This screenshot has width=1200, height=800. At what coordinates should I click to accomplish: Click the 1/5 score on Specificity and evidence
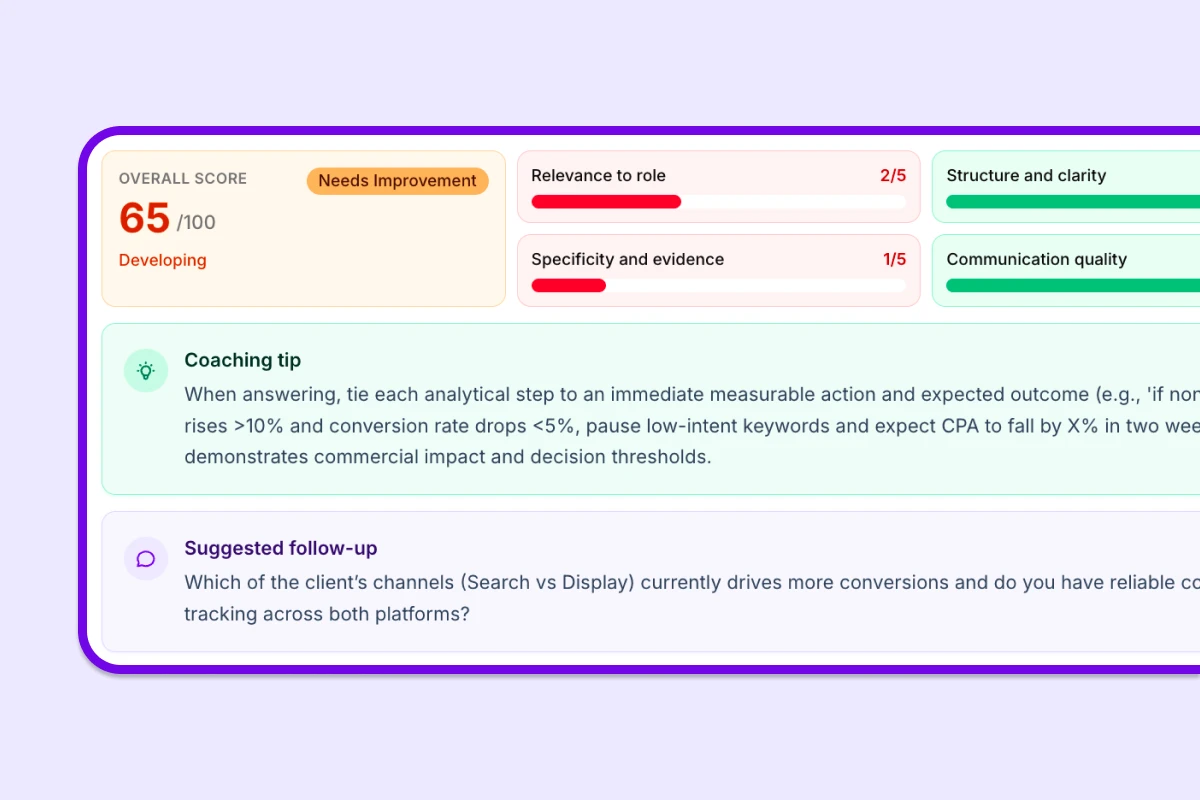click(893, 259)
